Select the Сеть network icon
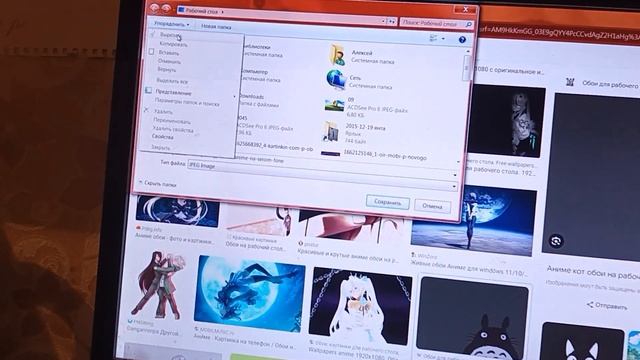640x360 pixels. [336, 80]
